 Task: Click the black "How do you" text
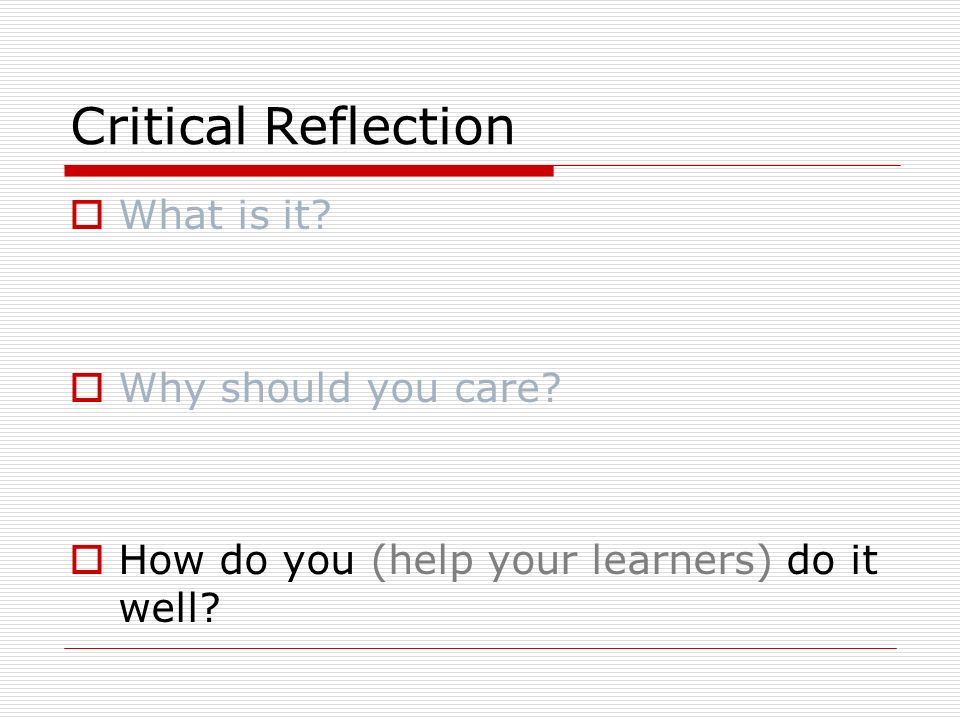pyautogui.click(x=236, y=561)
